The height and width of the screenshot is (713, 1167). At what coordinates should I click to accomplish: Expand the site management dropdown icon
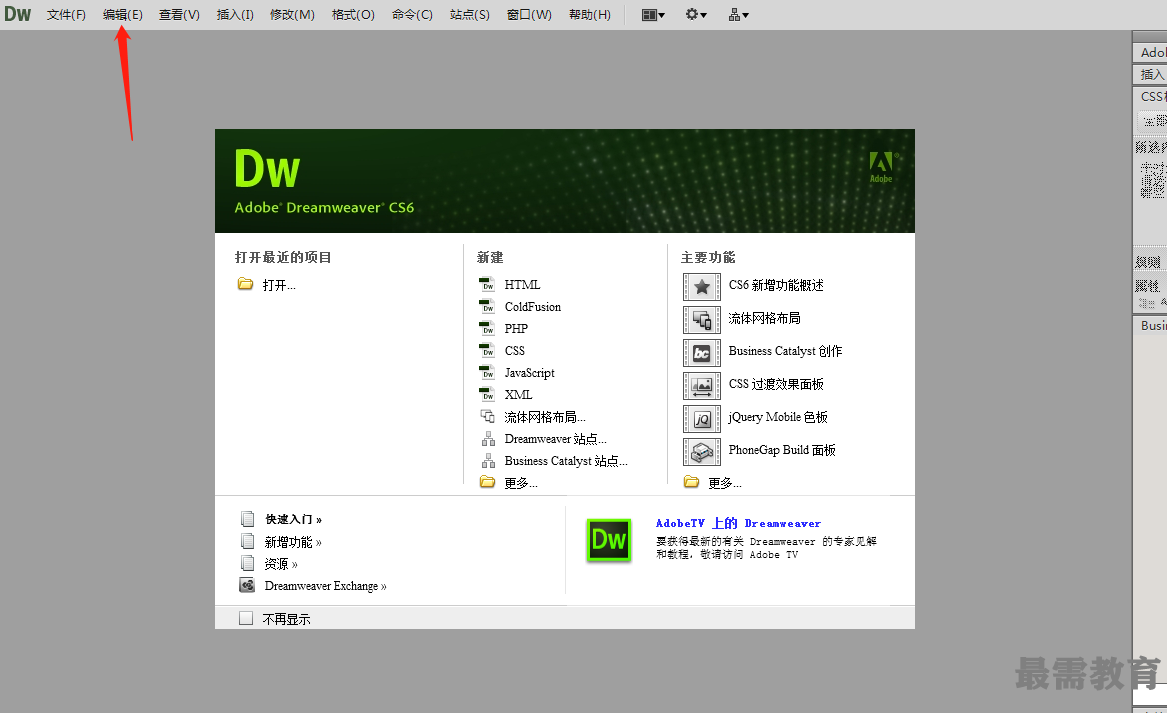738,15
